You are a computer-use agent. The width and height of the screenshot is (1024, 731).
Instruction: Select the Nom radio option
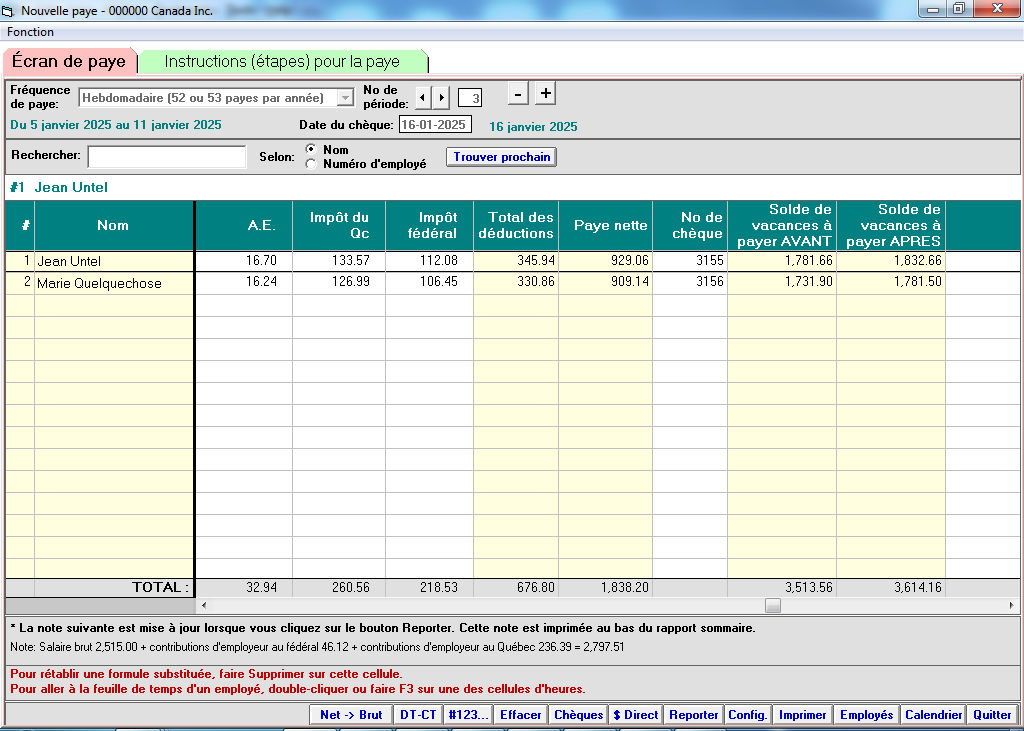(311, 150)
